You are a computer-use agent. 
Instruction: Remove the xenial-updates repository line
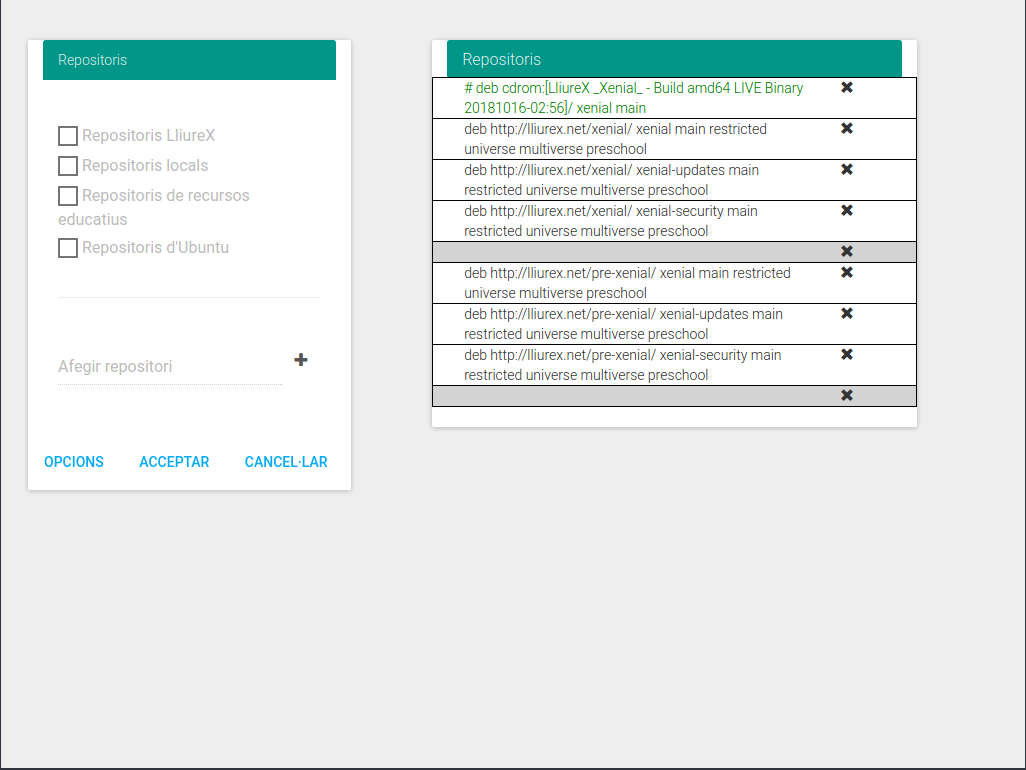coord(846,170)
